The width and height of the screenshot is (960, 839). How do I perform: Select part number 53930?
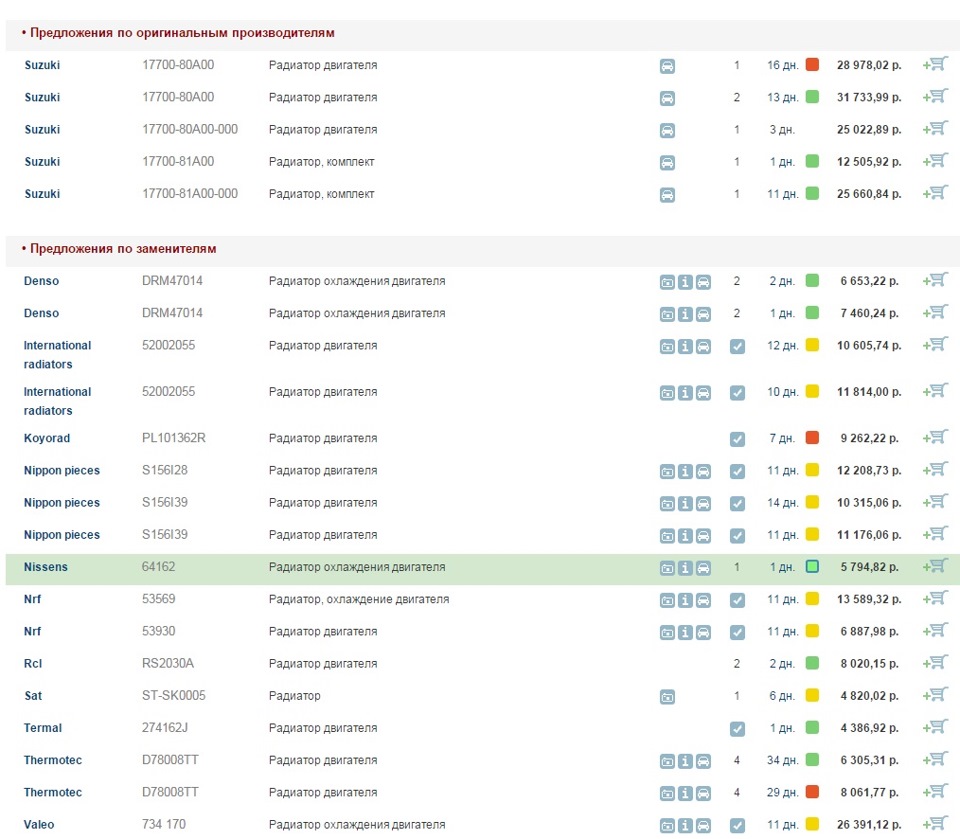(x=159, y=631)
